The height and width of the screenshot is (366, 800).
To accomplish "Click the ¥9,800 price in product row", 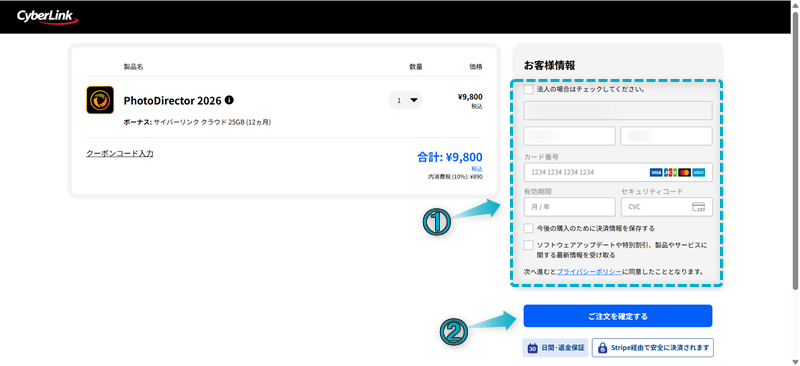I will (470, 97).
